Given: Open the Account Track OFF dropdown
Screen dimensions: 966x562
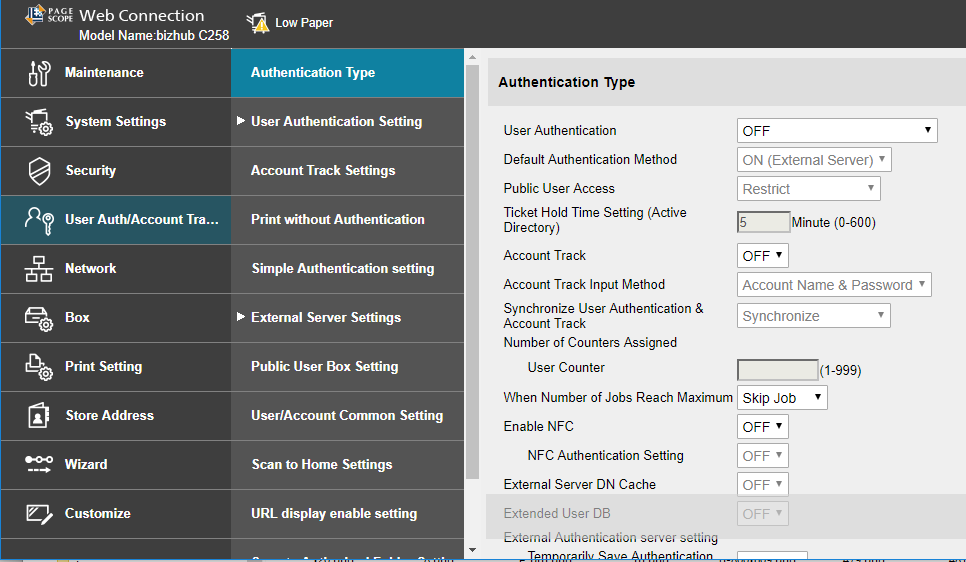Looking at the screenshot, I should [x=762, y=256].
